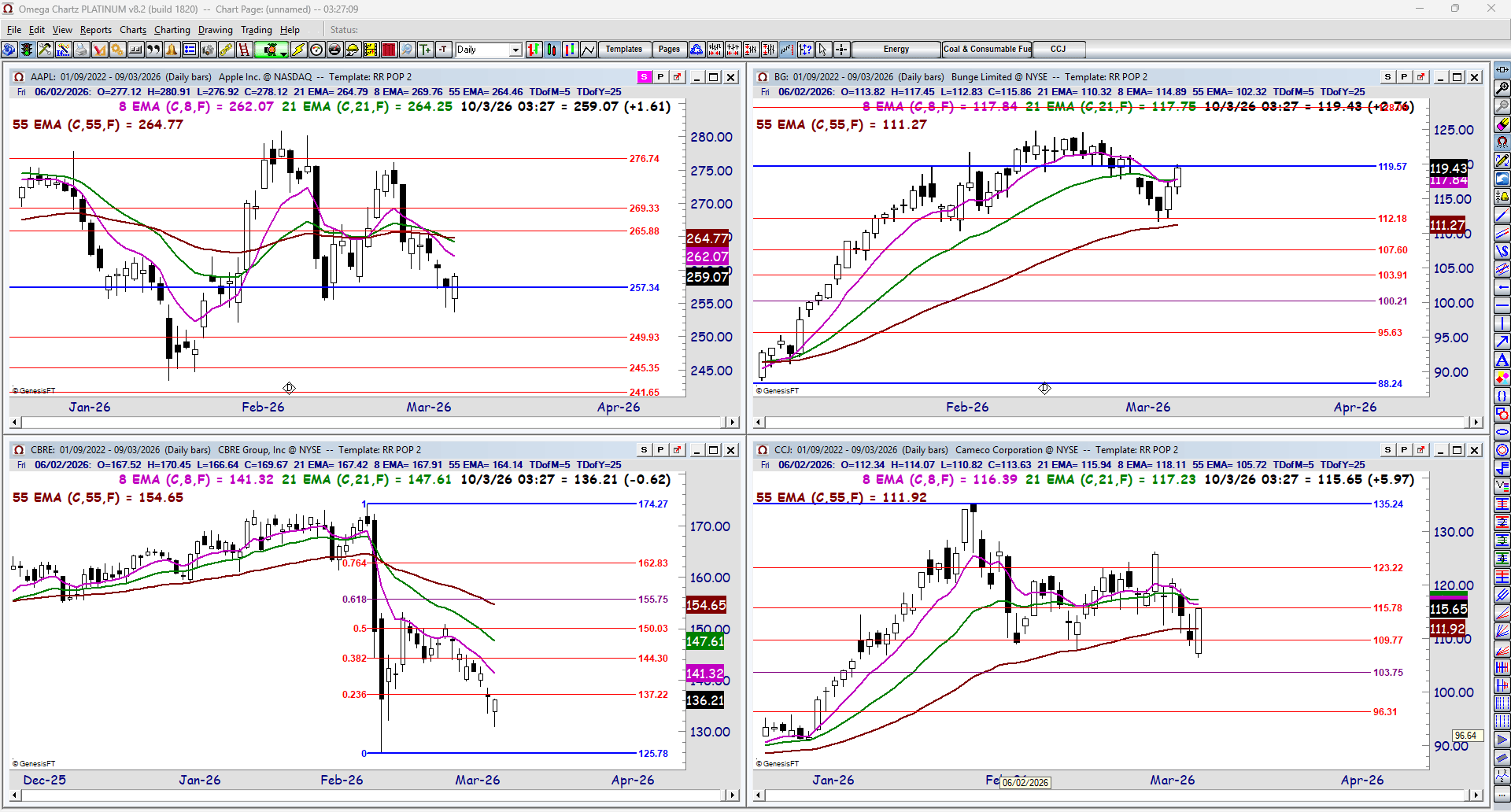Click the 276.74 level label on AAPL chart
The height and width of the screenshot is (812, 1511).
(x=645, y=159)
